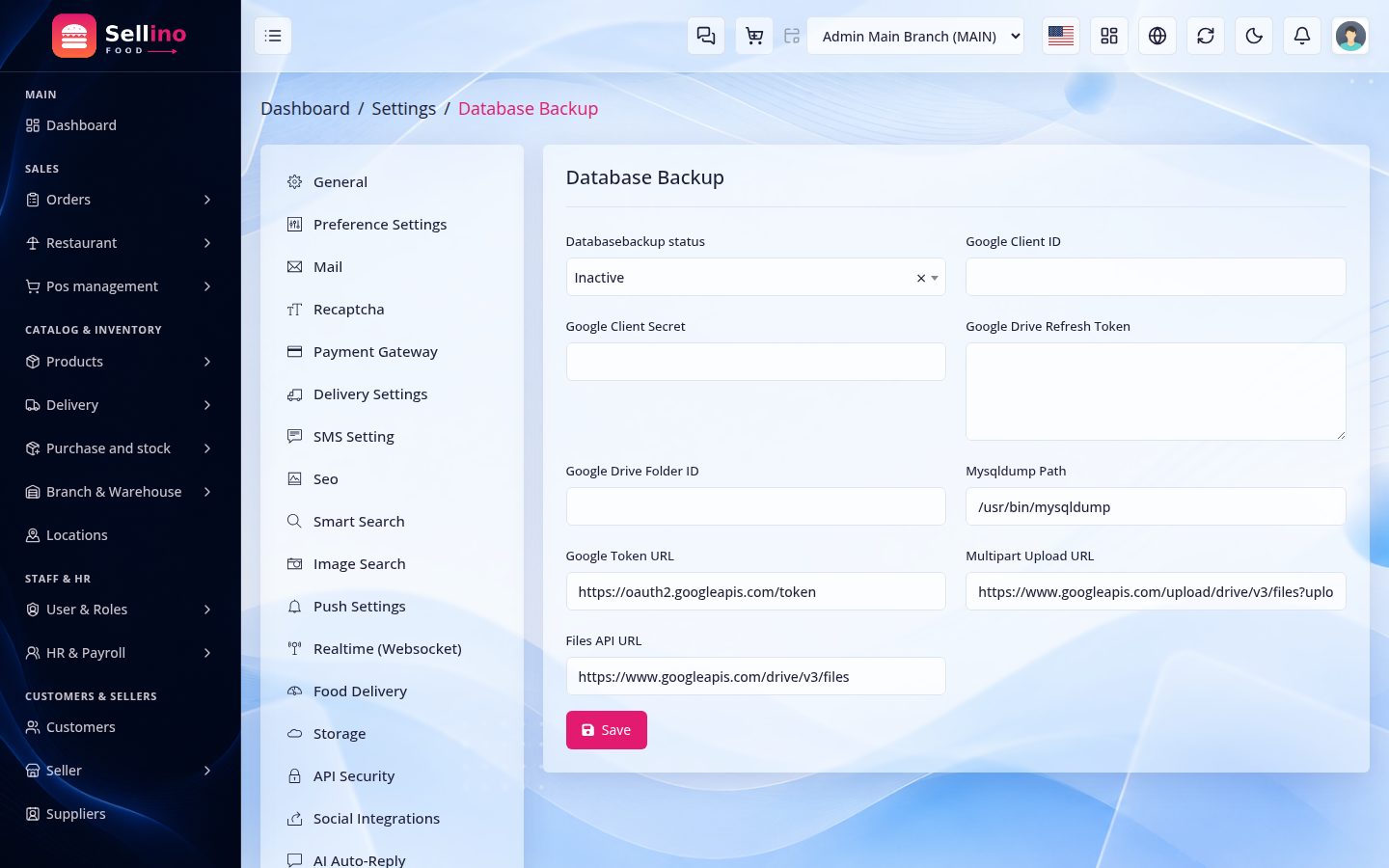Click the Payment Gateway card icon
This screenshot has width=1389, height=868.
[295, 352]
